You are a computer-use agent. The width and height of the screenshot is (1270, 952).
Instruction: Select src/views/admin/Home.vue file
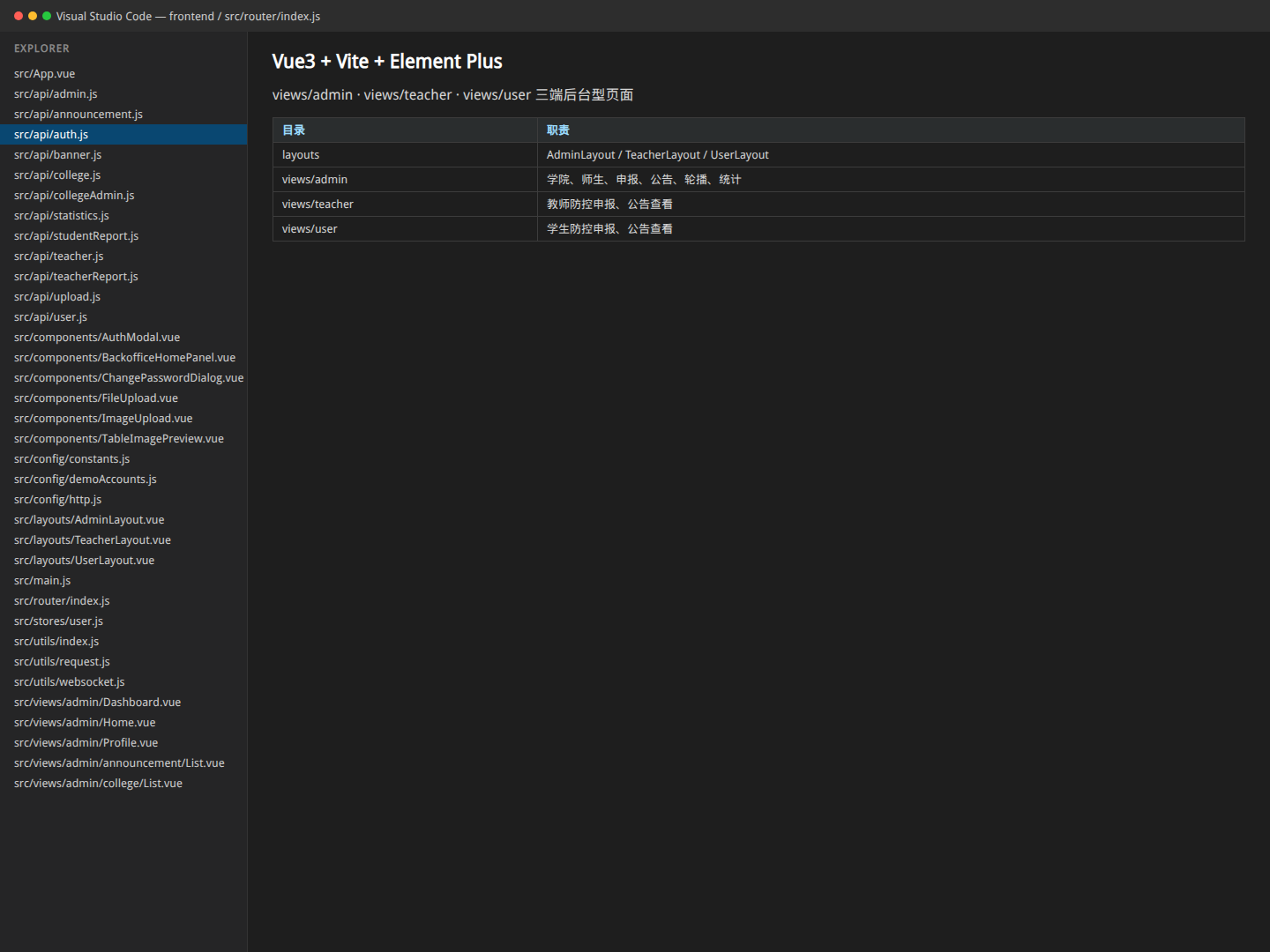[x=123, y=723]
